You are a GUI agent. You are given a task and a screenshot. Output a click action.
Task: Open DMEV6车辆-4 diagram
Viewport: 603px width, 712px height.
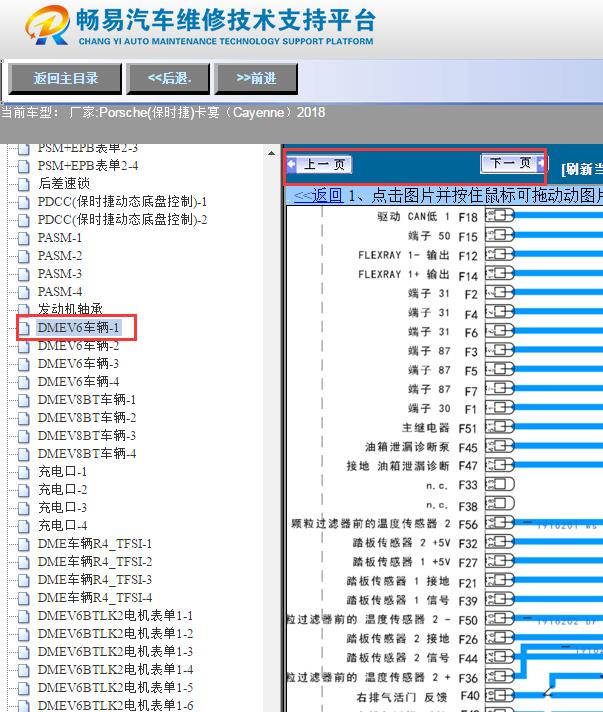point(78,381)
